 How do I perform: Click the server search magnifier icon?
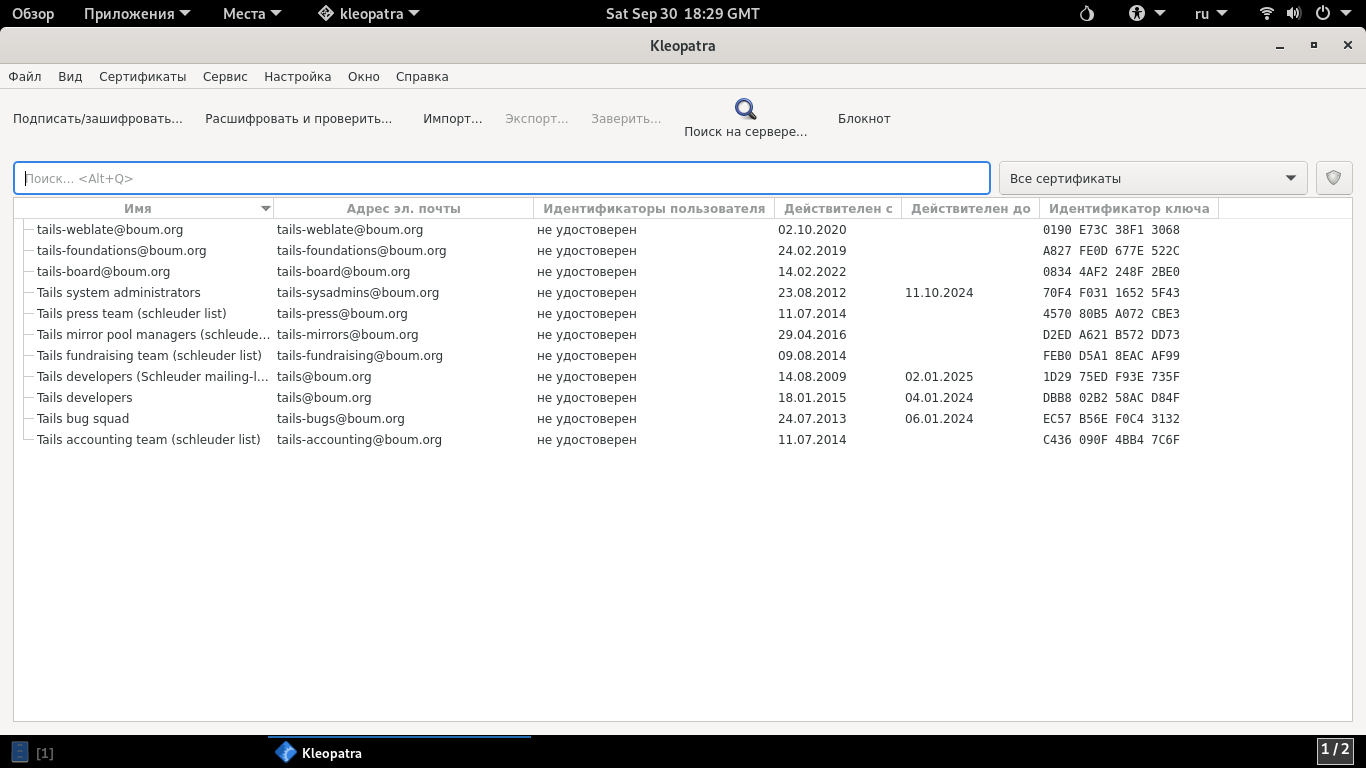pos(745,109)
